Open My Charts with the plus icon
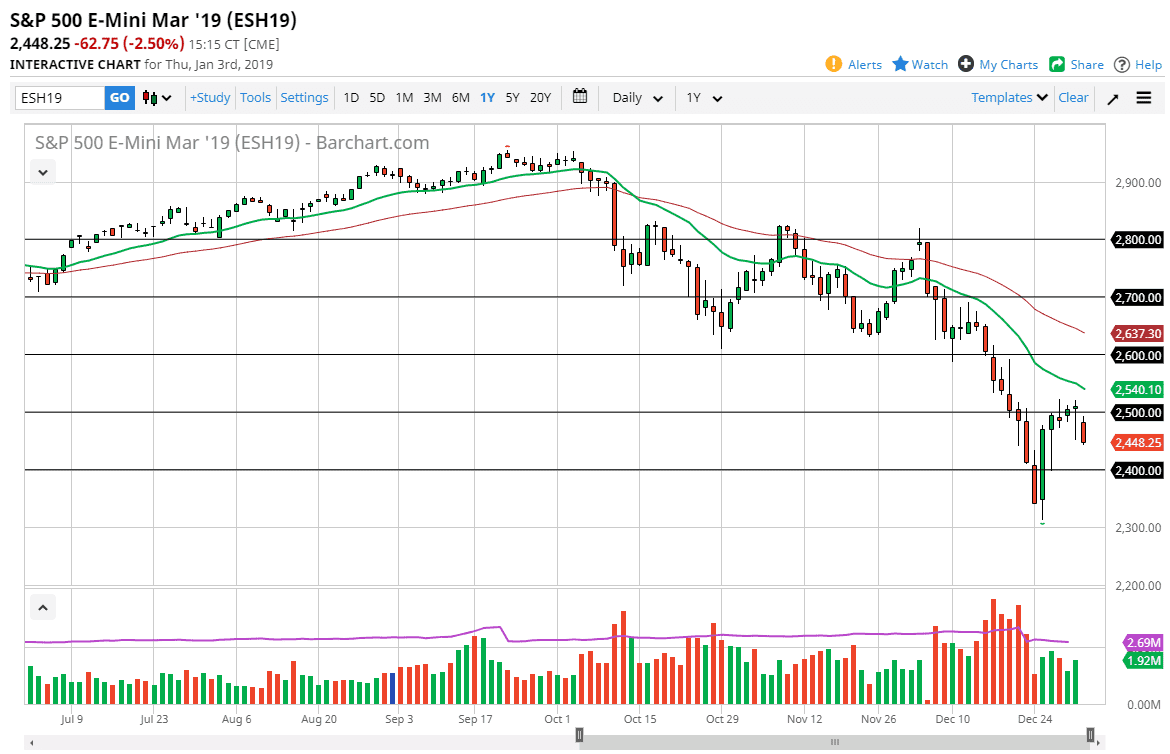Viewport: 1170px width, 754px height. [966, 63]
